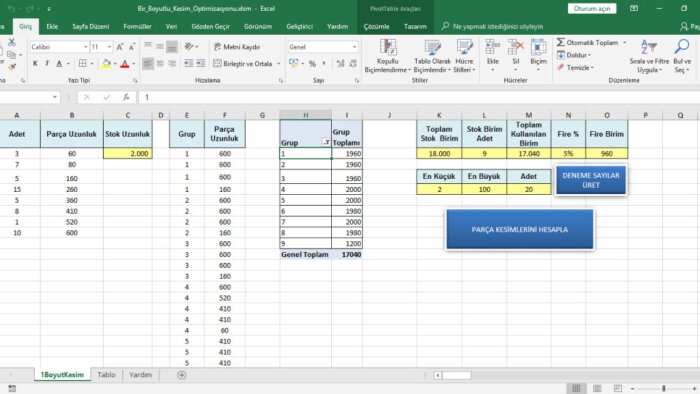The image size is (700, 394).
Task: Click the Ekle insert cells icon
Action: click(492, 47)
